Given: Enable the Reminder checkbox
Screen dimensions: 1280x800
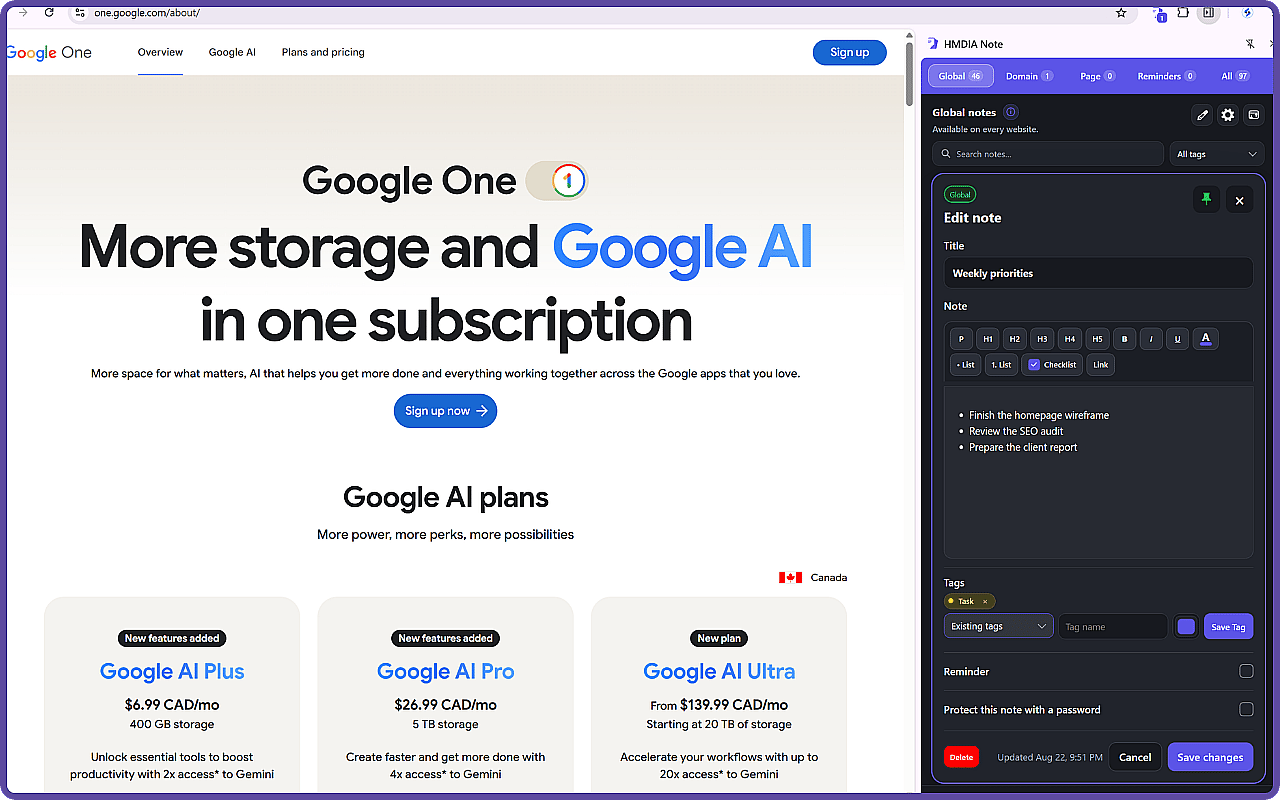Looking at the screenshot, I should (x=1246, y=671).
